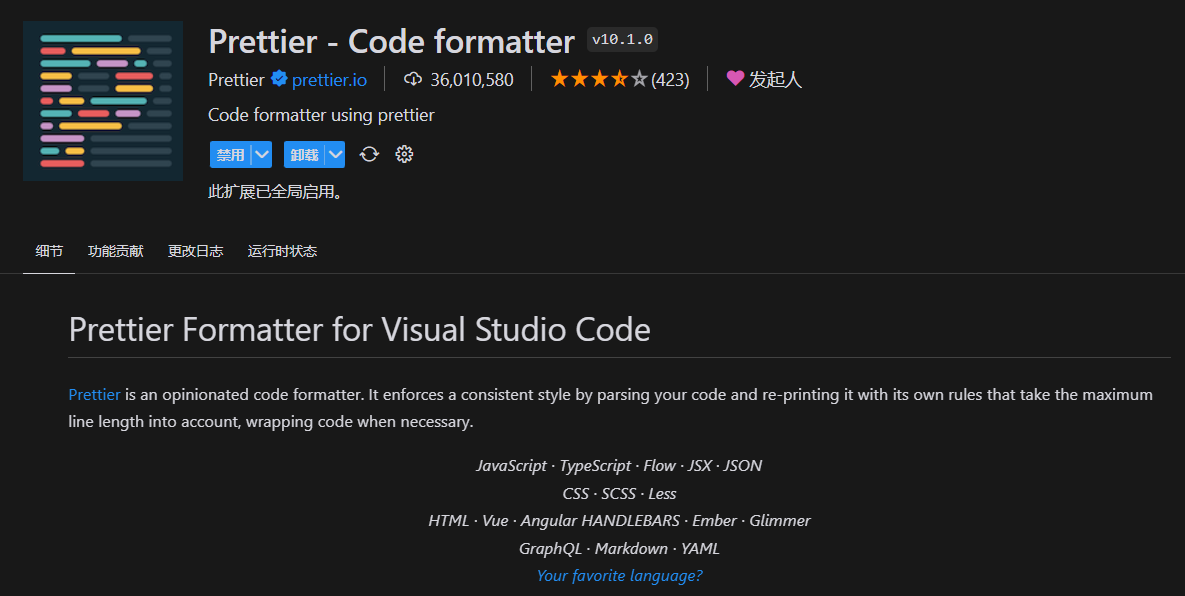
Task: Click the pink heart sponsor icon
Action: [x=735, y=78]
